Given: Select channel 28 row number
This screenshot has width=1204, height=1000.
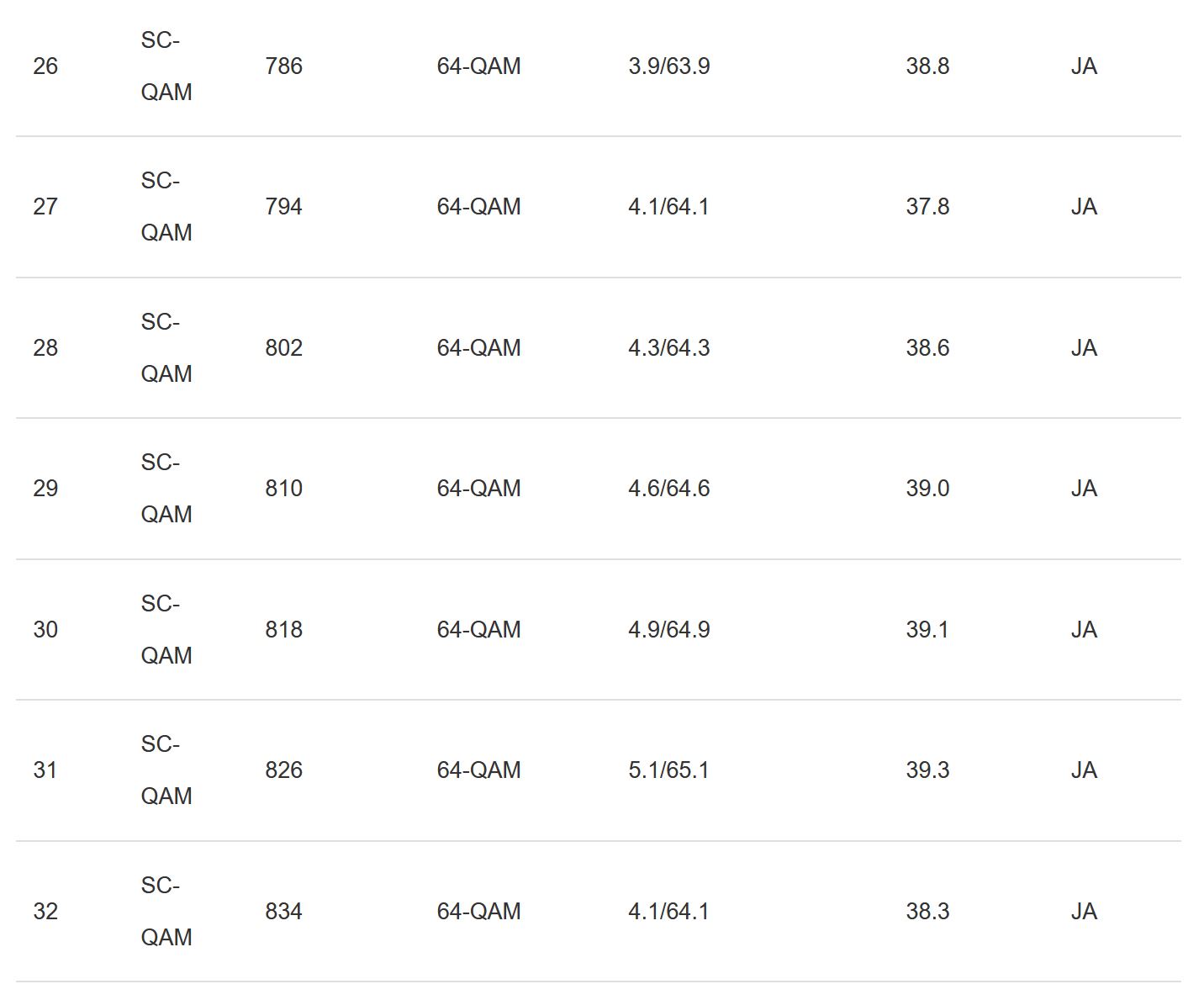Looking at the screenshot, I should tap(45, 348).
